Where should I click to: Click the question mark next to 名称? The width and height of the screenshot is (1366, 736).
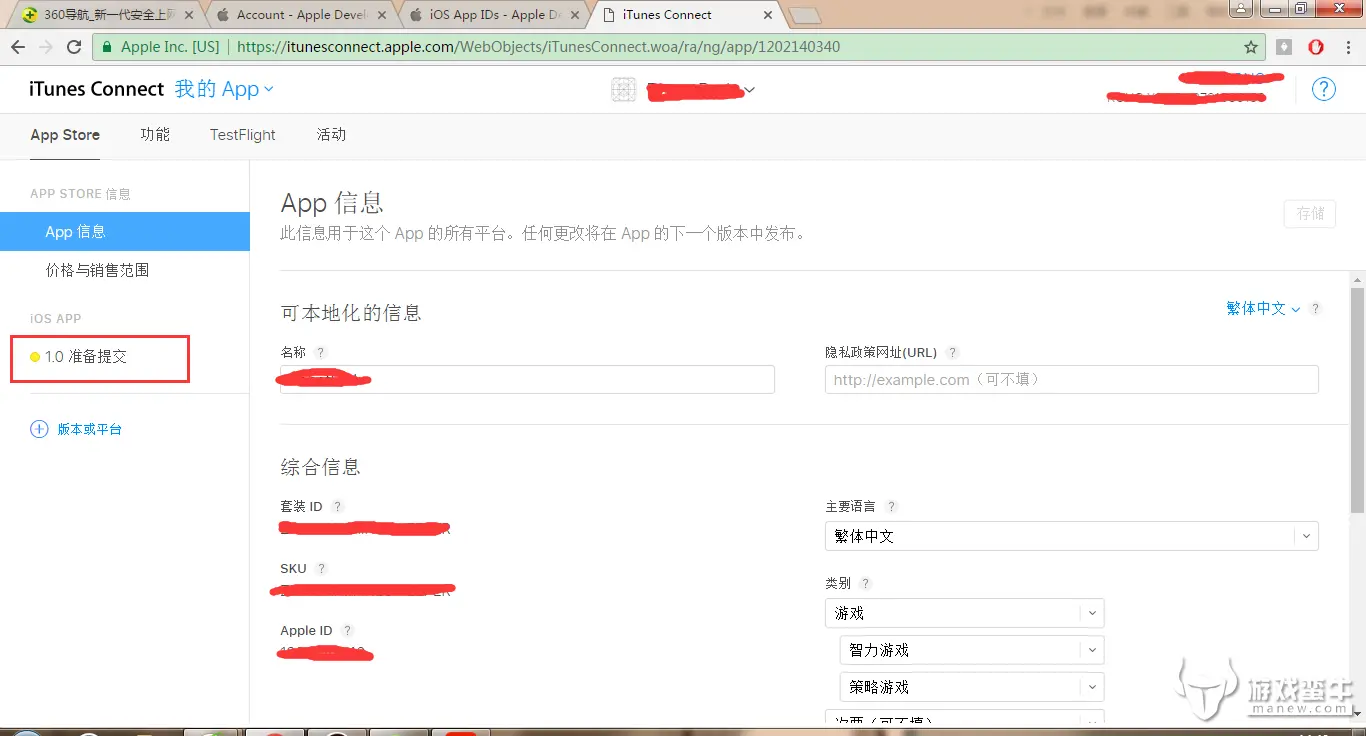[320, 352]
